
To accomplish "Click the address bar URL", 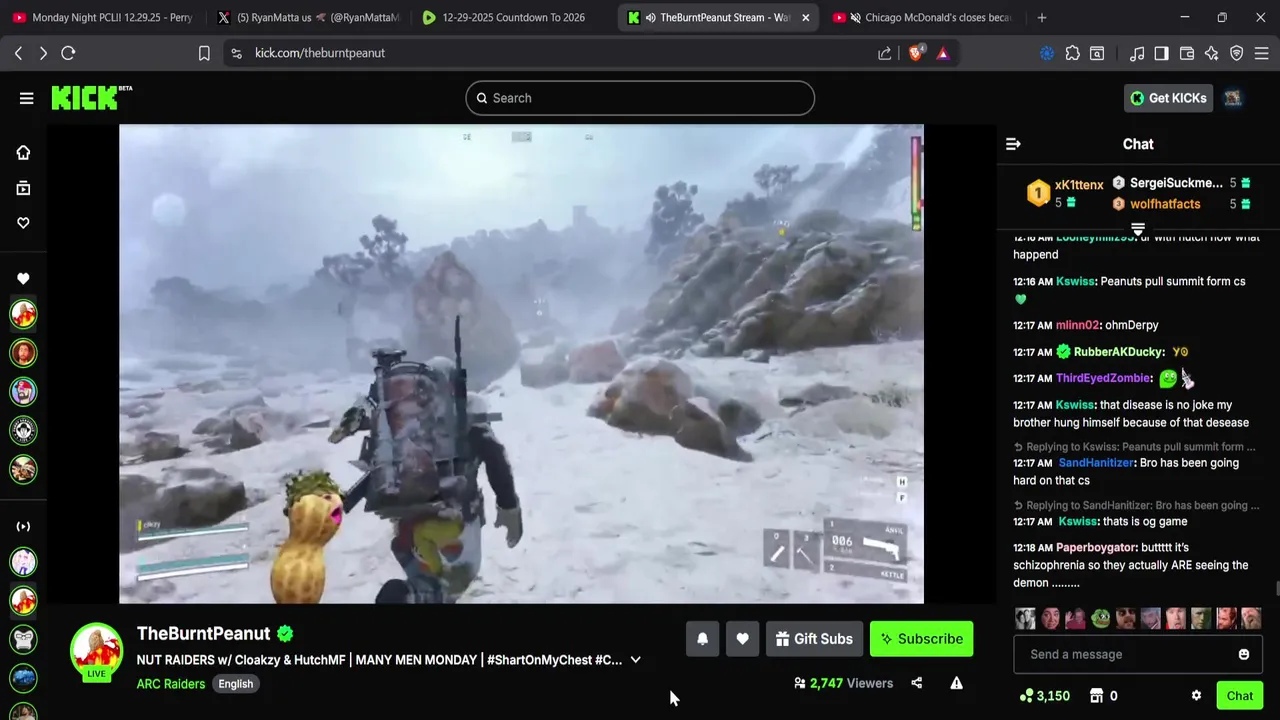I will point(320,53).
